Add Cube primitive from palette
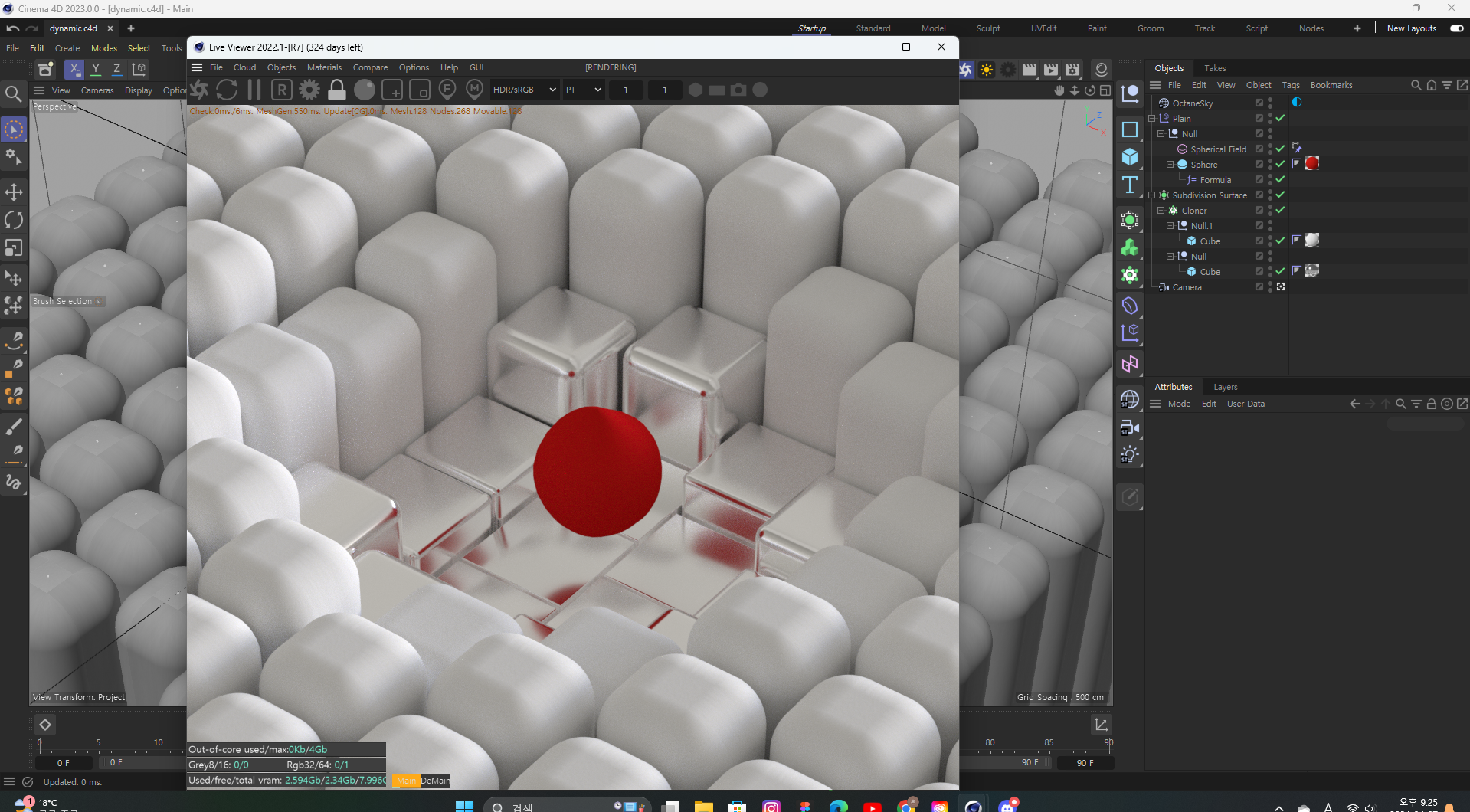The height and width of the screenshot is (812, 1470). pyautogui.click(x=1130, y=157)
